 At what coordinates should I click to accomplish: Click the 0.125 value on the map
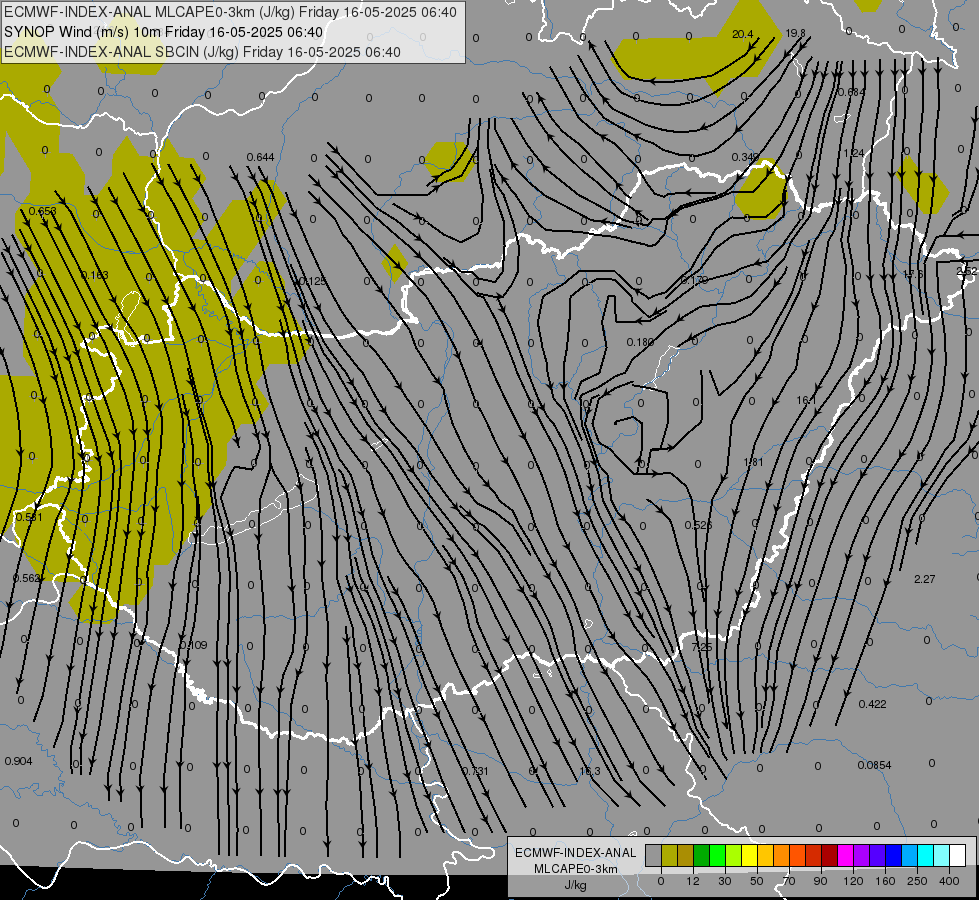[312, 282]
